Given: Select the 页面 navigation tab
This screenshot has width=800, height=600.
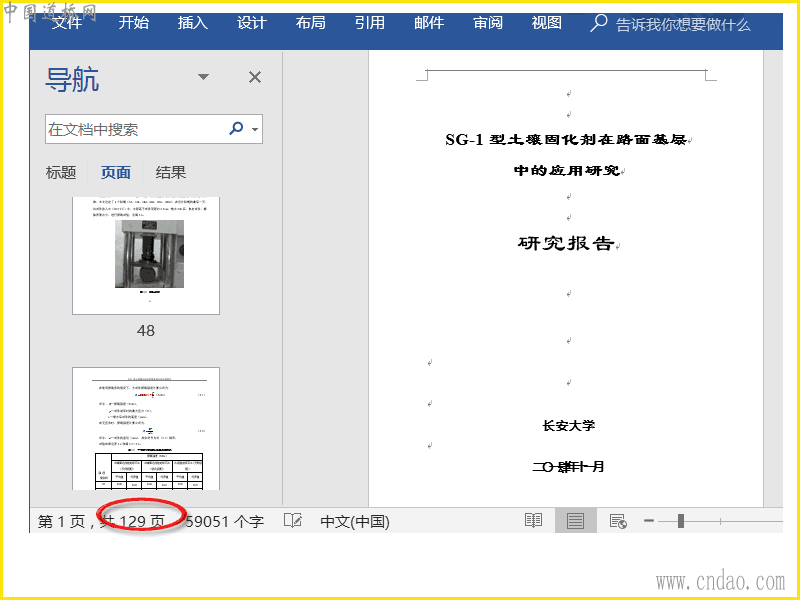Looking at the screenshot, I should coord(116,172).
